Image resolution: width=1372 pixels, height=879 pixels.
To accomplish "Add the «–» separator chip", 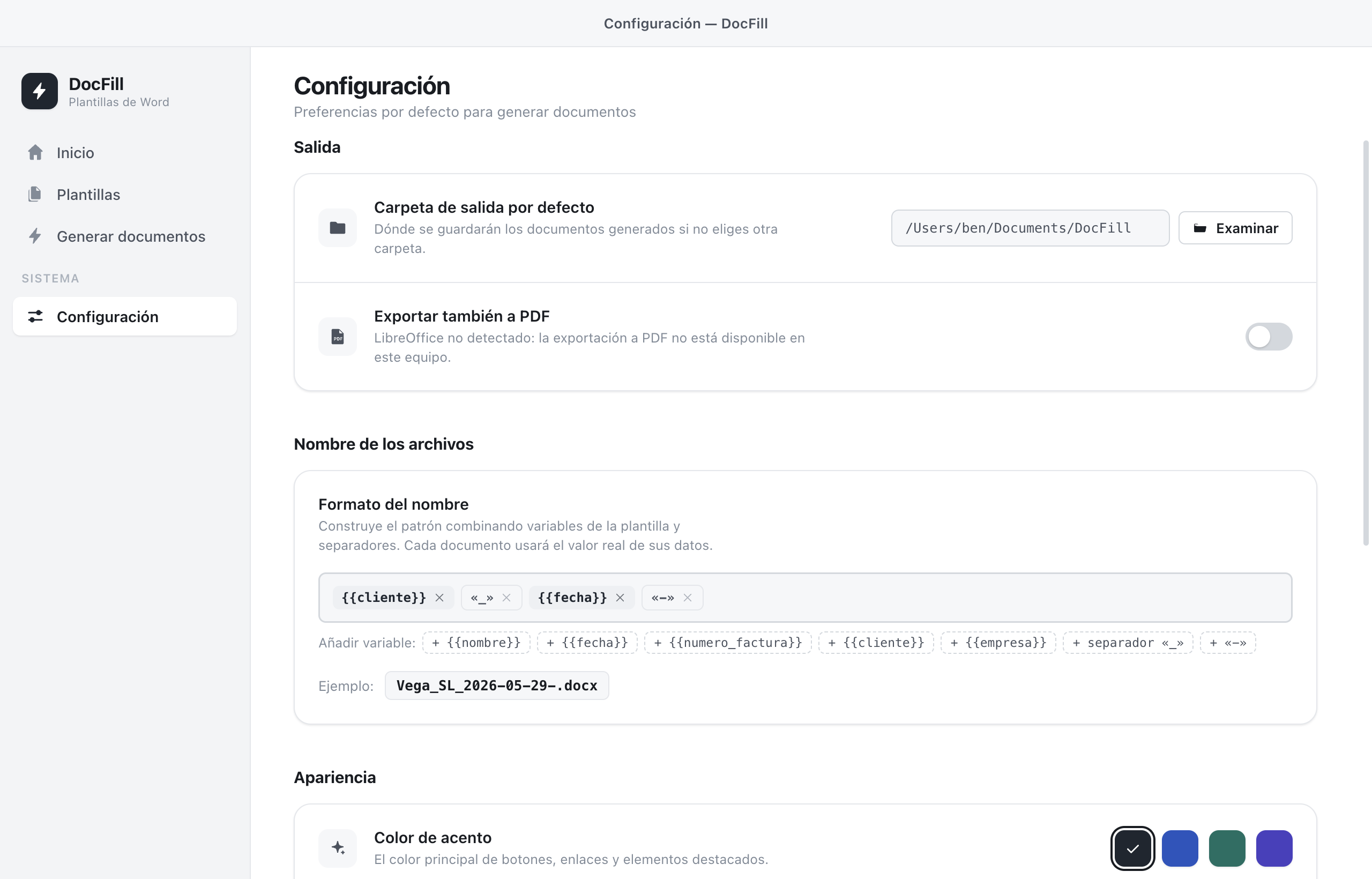I will point(1228,643).
